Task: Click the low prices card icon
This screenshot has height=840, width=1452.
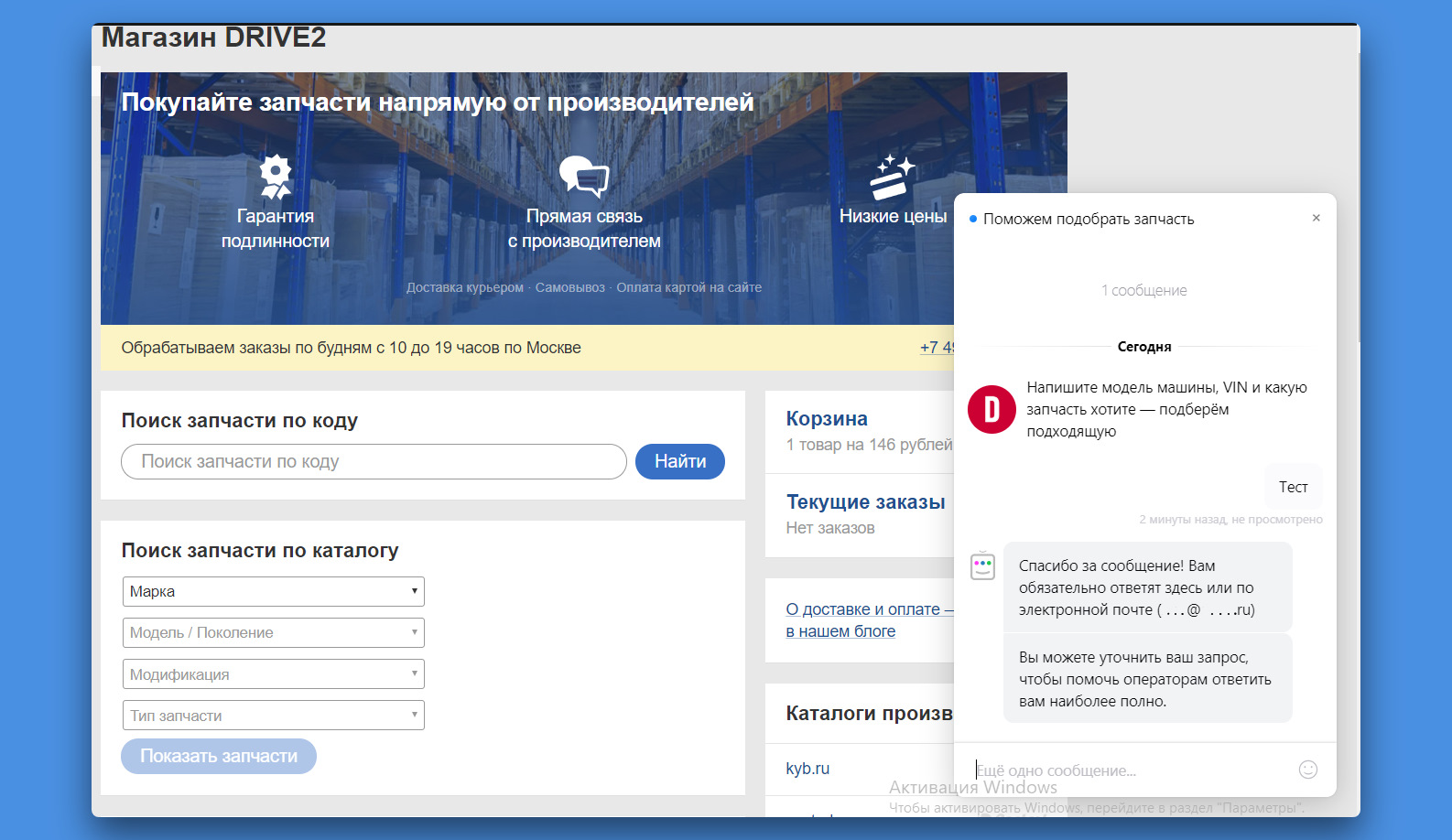Action: click(893, 177)
